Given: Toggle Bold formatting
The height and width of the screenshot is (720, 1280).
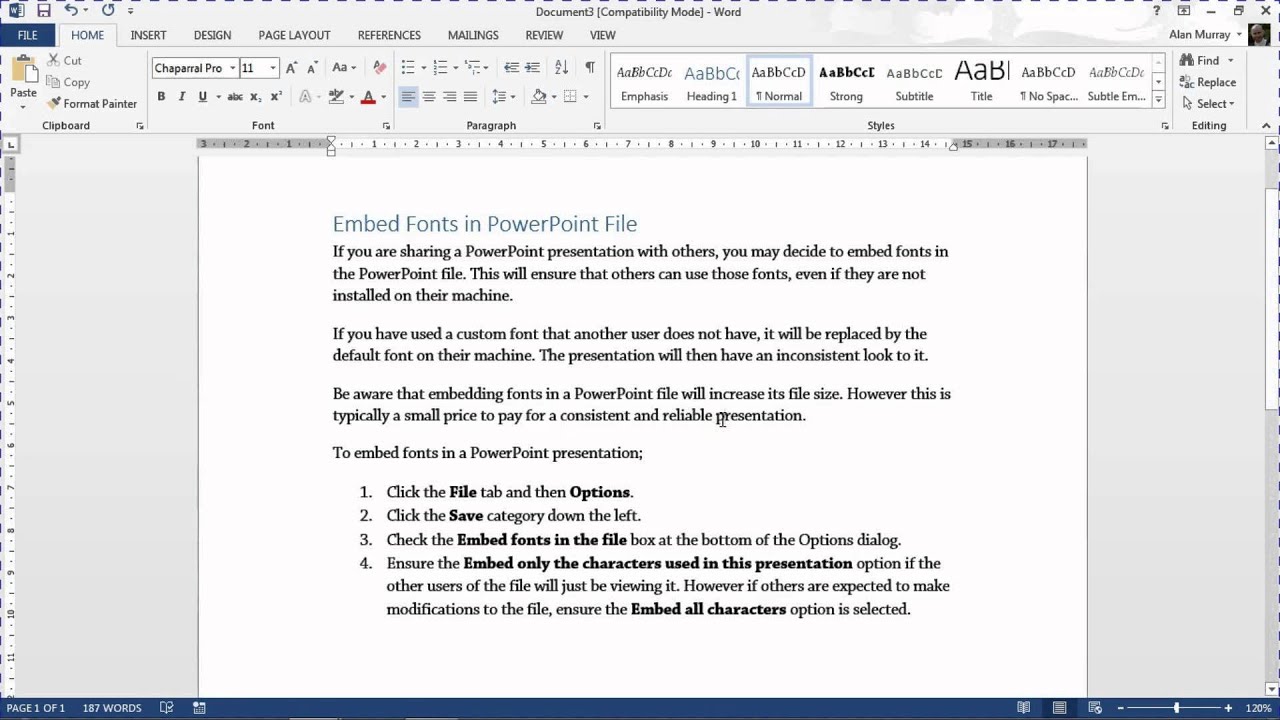Looking at the screenshot, I should (161, 97).
